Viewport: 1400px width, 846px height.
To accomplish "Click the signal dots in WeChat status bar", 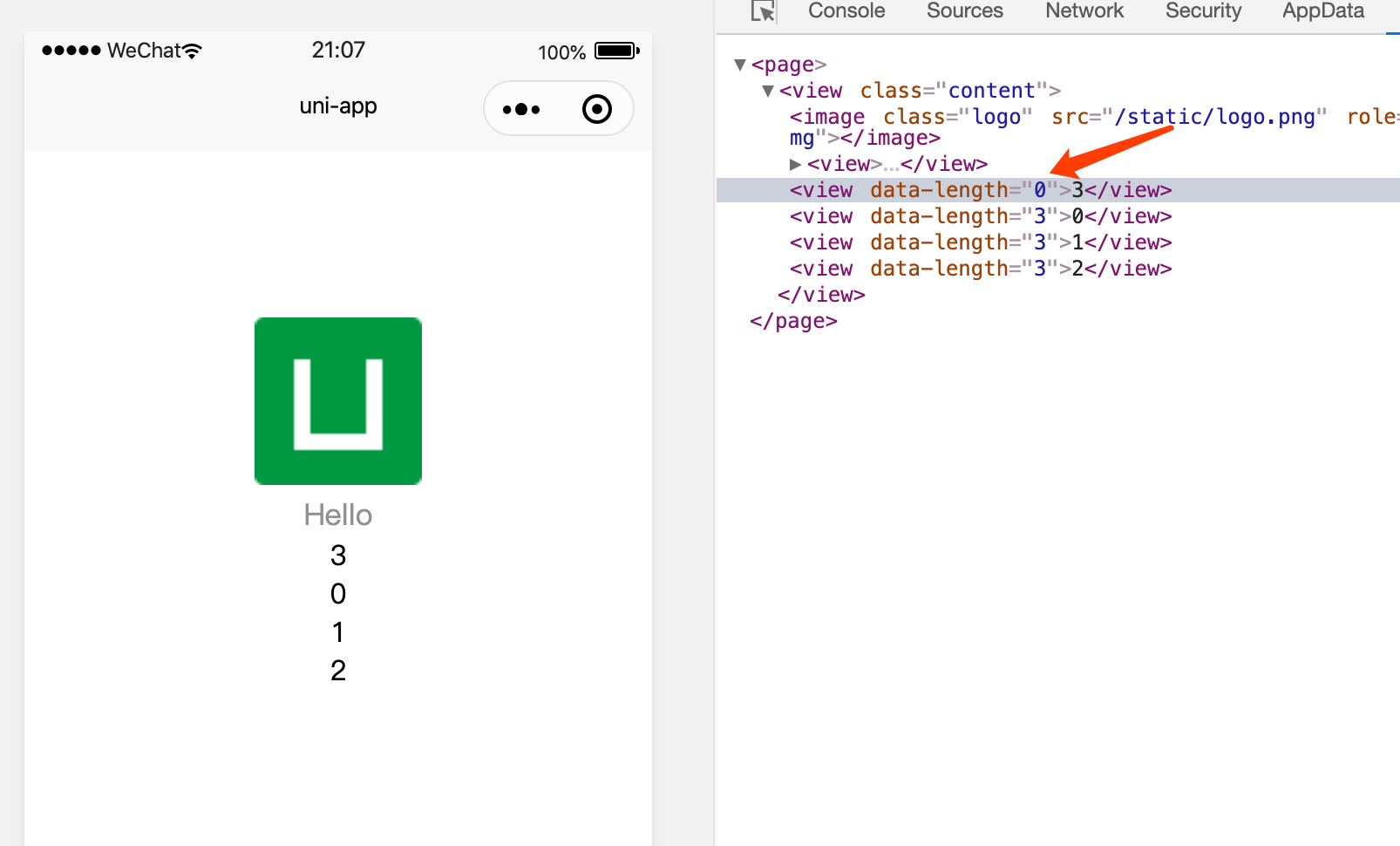I will [x=71, y=50].
